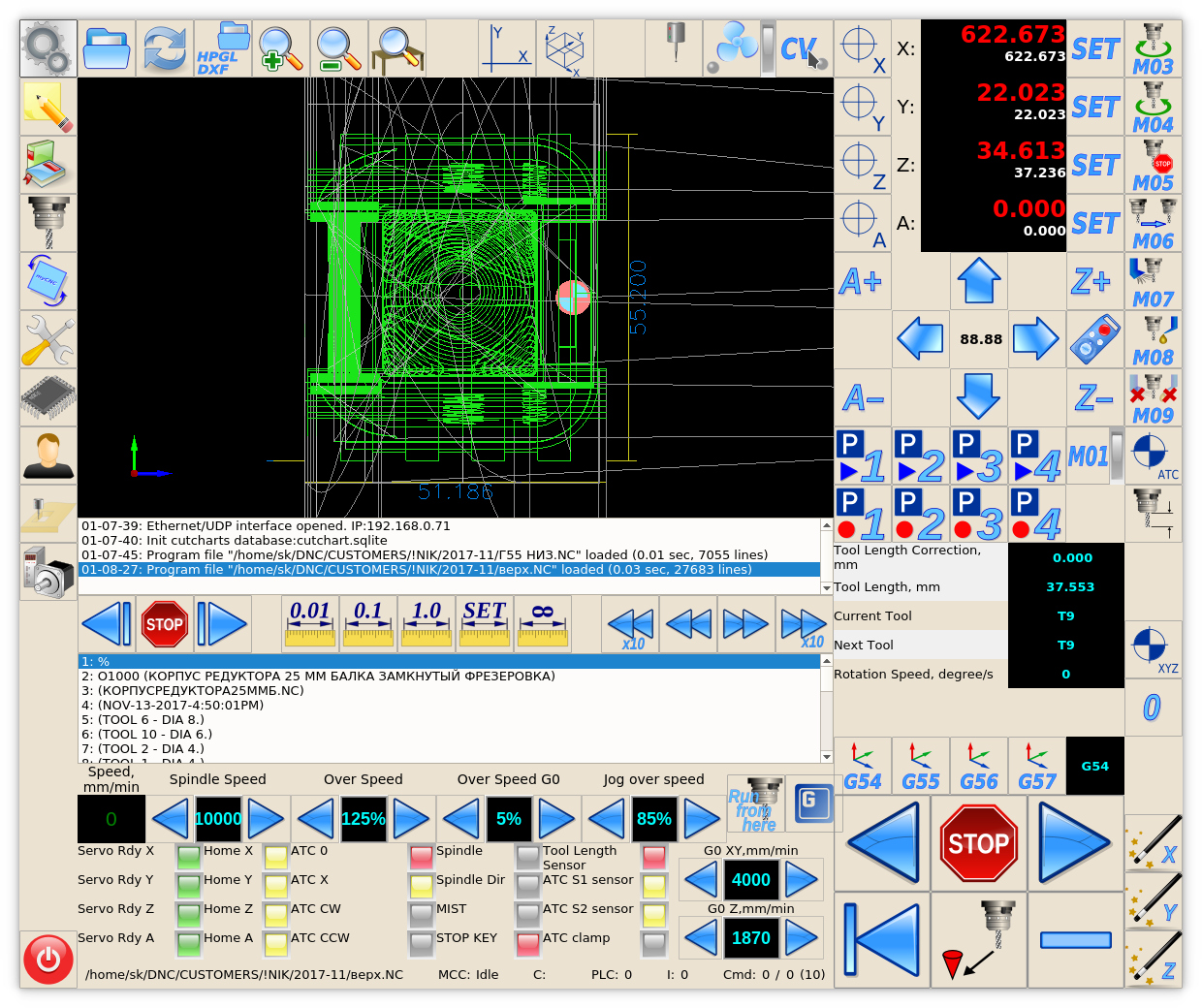Decrease the Over Speed percentage

click(x=316, y=819)
